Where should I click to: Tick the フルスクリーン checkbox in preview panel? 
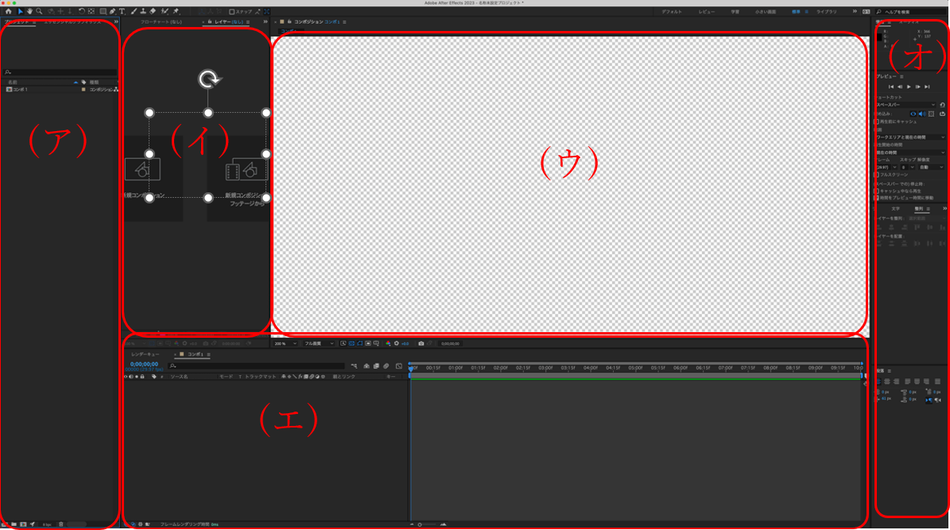[x=877, y=174]
